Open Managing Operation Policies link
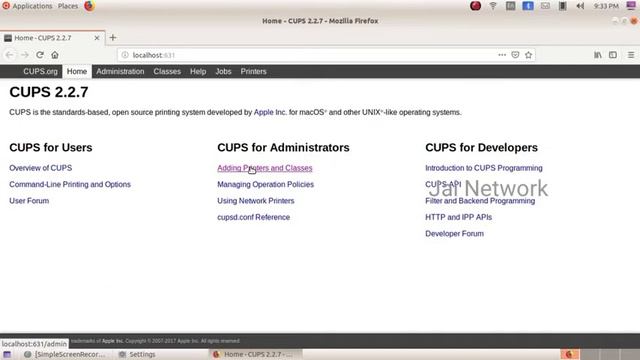The width and height of the screenshot is (640, 360). pos(265,184)
